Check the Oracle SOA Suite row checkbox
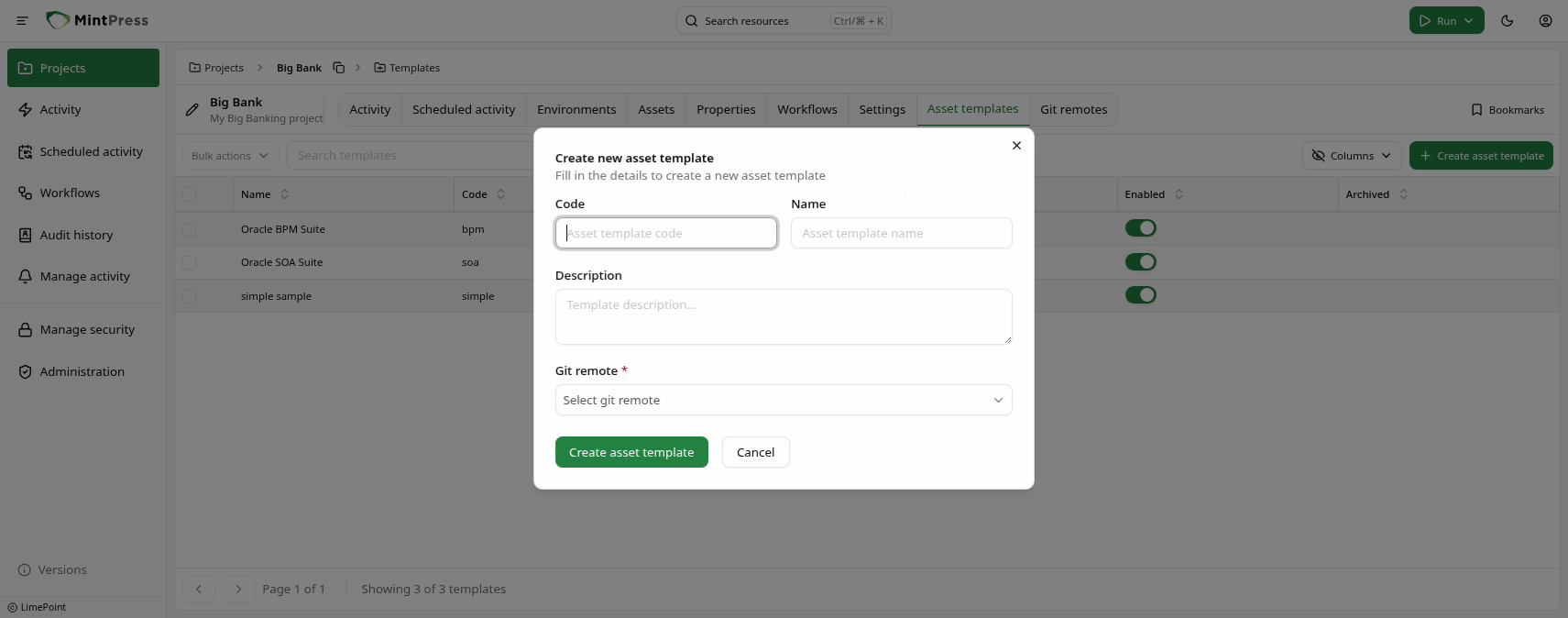The height and width of the screenshot is (618, 1568). (x=189, y=262)
